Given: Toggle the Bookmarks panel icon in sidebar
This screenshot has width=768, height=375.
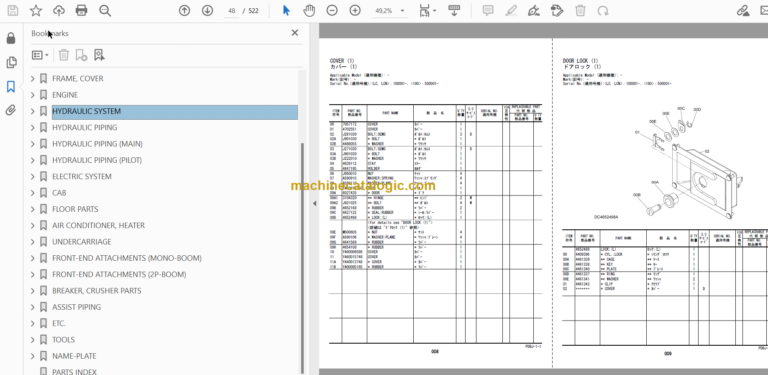Looking at the screenshot, I should click(x=11, y=87).
